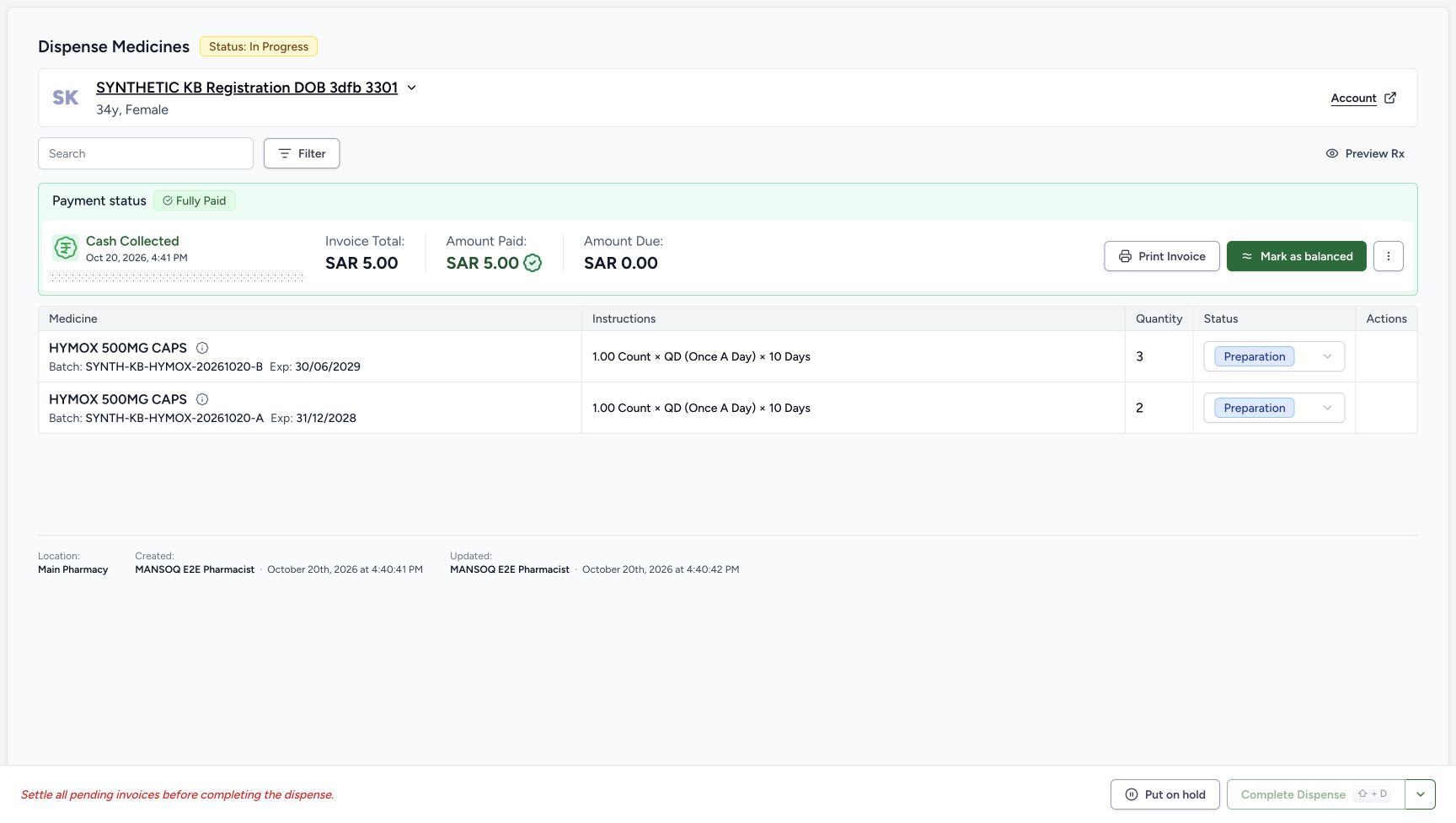
Task: Open the Account link
Action: click(1353, 98)
